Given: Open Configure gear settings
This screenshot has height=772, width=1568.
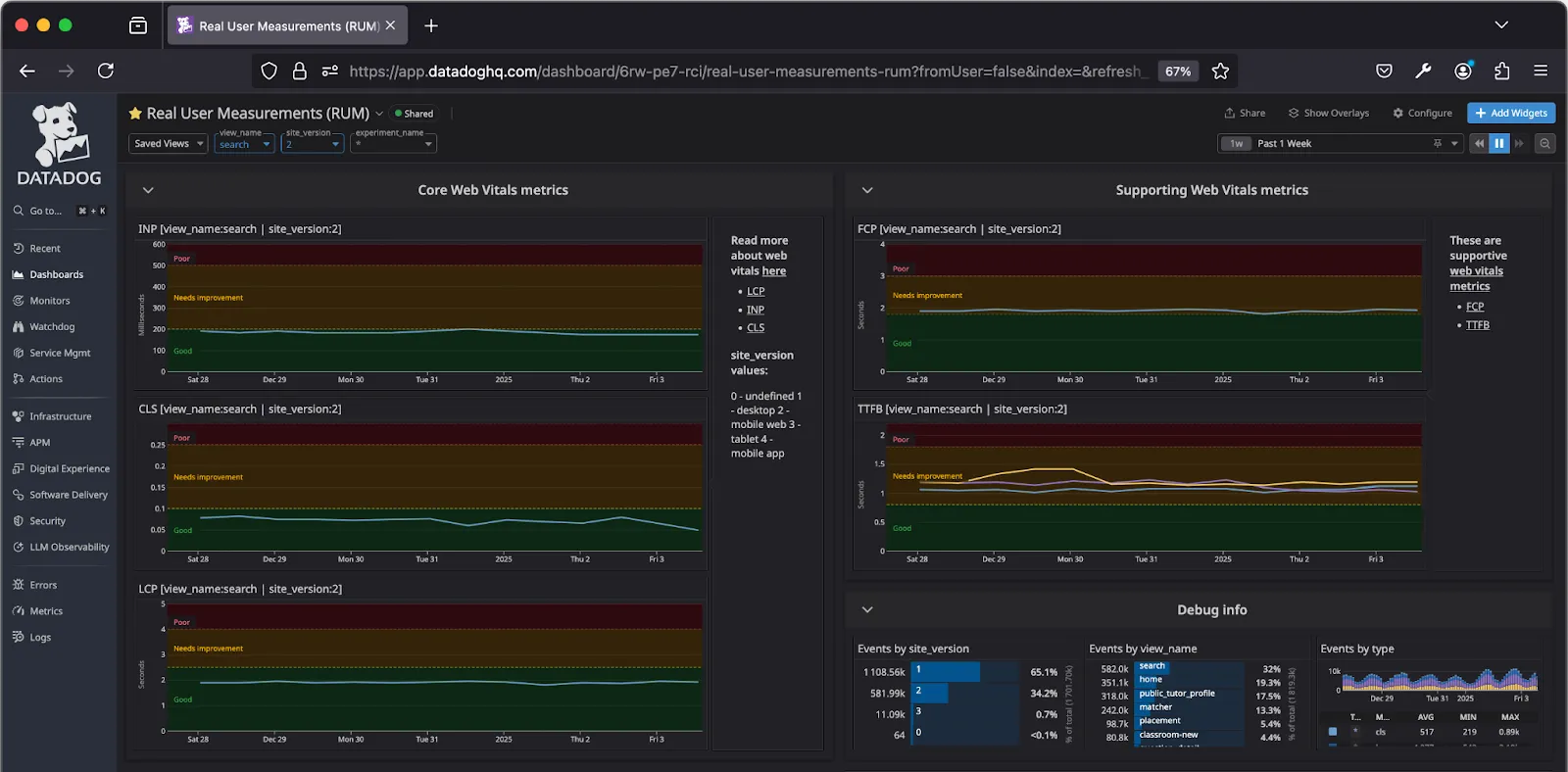Looking at the screenshot, I should coord(1422,114).
